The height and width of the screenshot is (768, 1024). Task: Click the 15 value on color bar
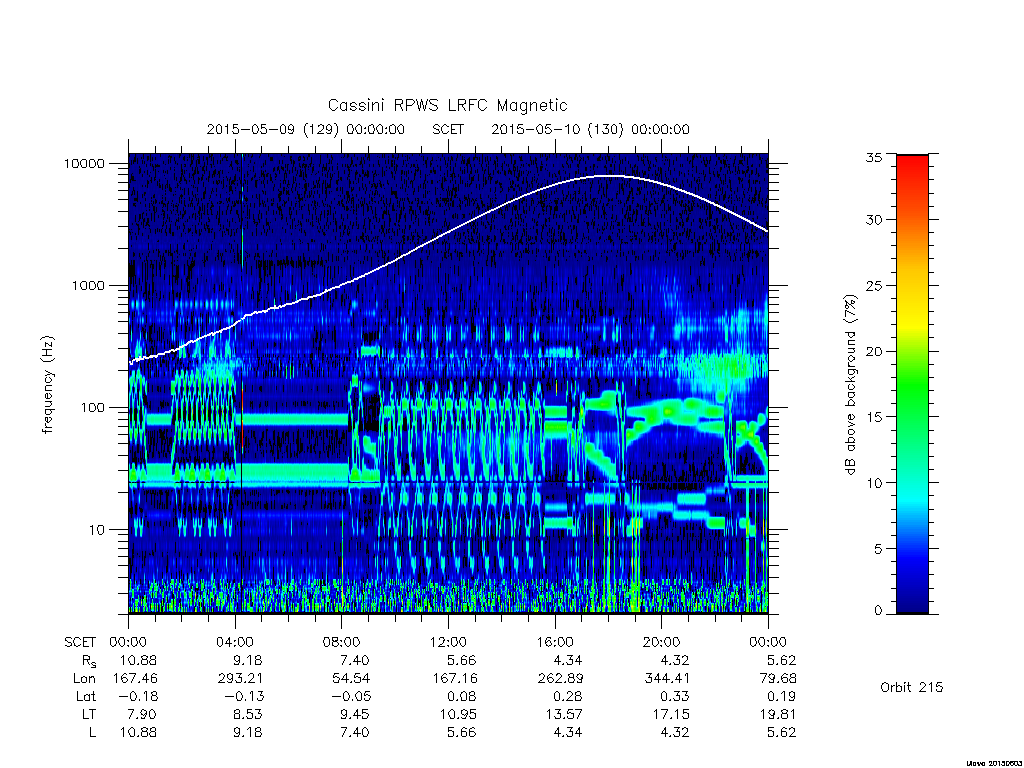click(873, 417)
